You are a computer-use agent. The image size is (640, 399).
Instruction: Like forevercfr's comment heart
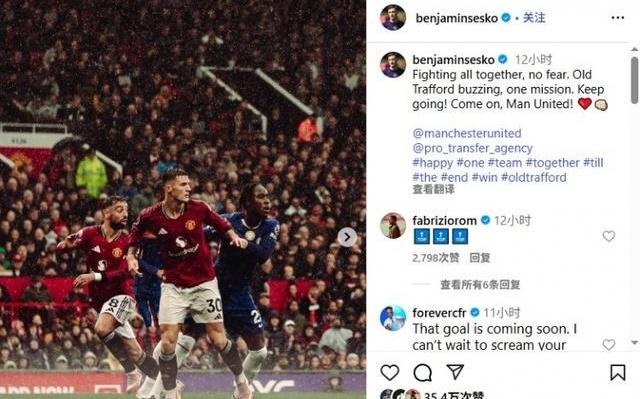609,344
